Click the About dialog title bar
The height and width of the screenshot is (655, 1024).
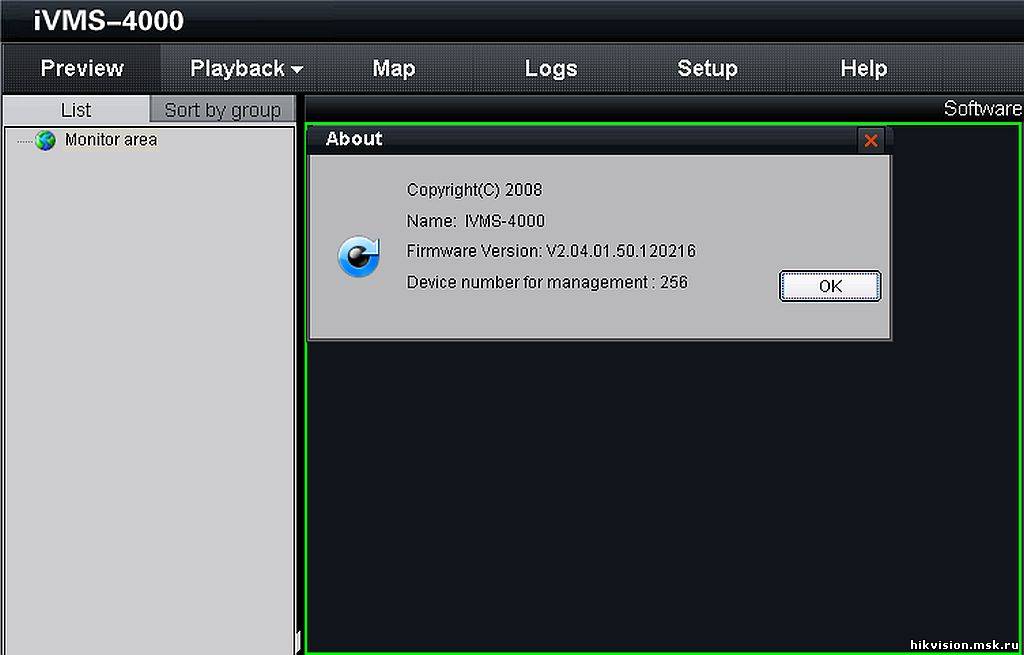coord(599,140)
